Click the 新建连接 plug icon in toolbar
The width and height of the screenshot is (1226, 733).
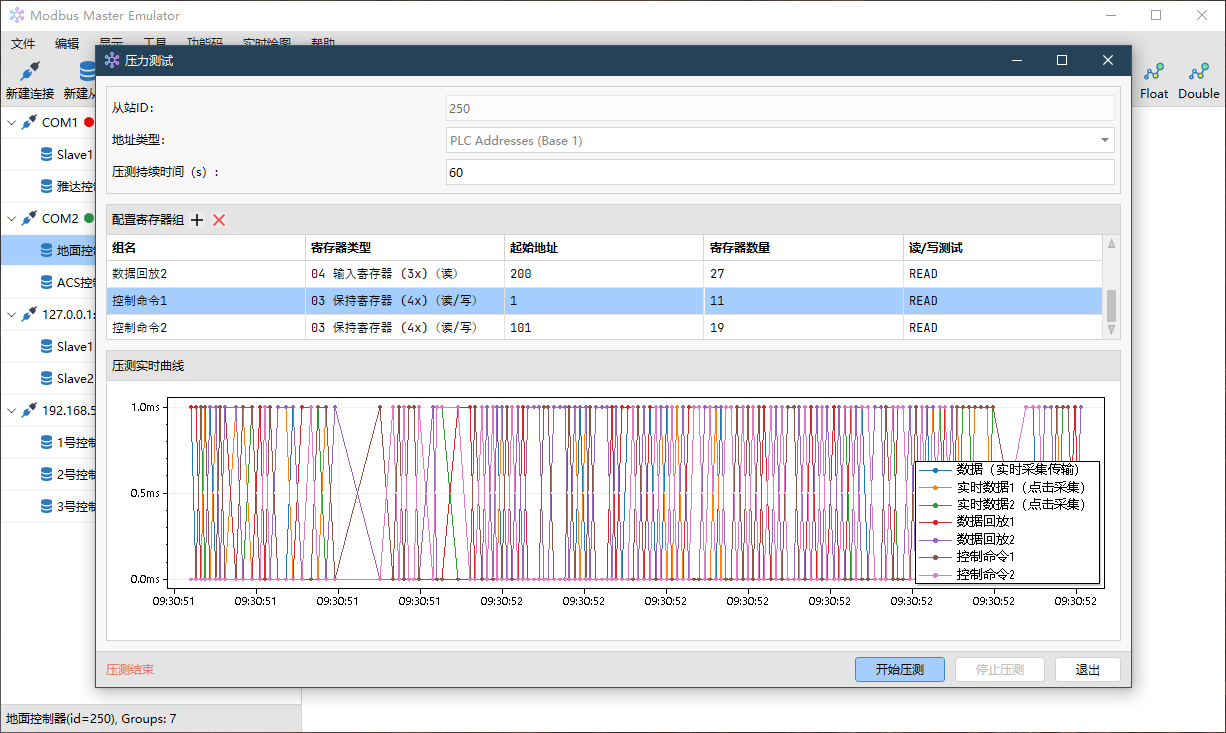click(x=29, y=72)
